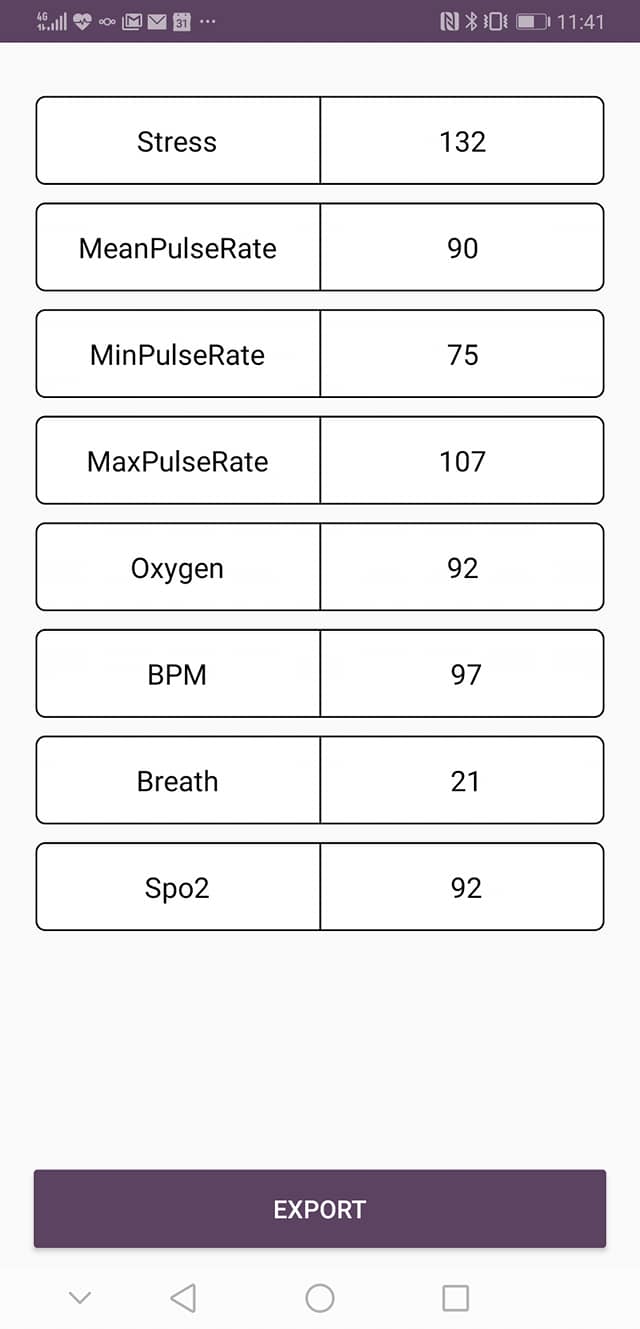This screenshot has width=640, height=1329.
Task: Tap the BPM value 97
Action: point(462,675)
